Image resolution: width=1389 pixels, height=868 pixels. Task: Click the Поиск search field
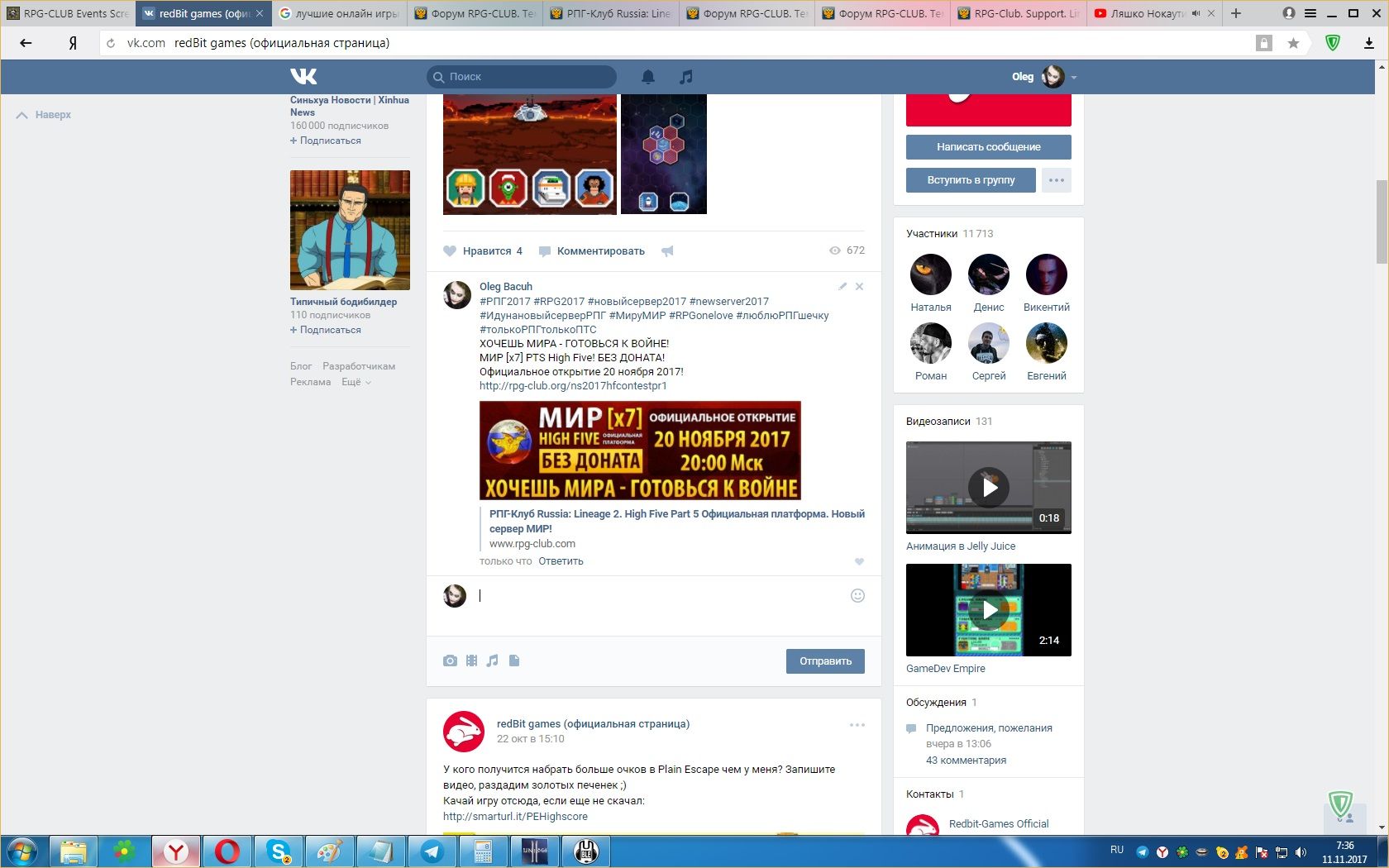pyautogui.click(x=522, y=77)
